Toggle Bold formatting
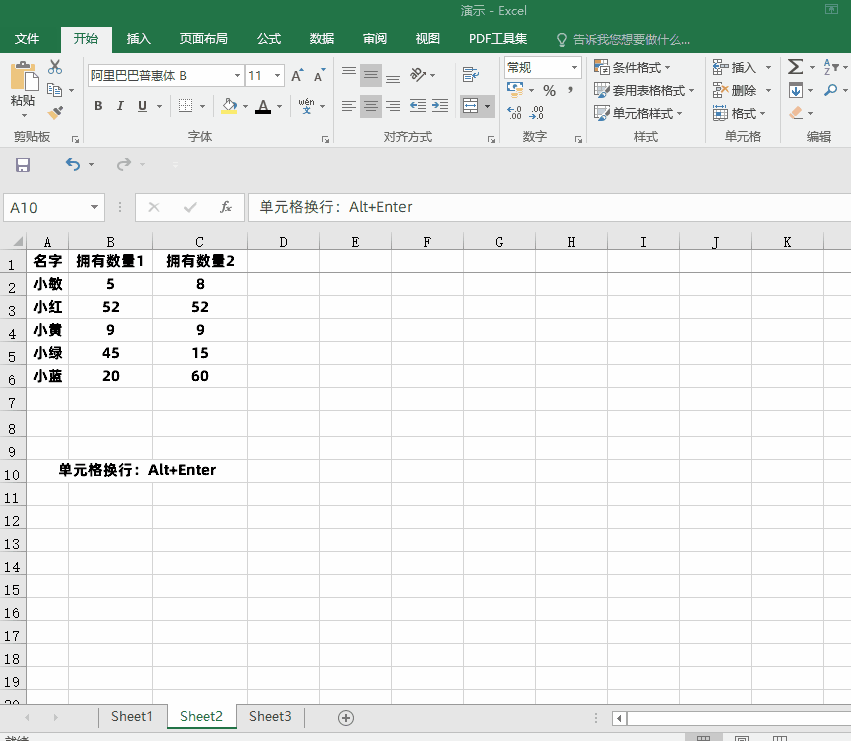This screenshot has width=851, height=741. point(98,106)
